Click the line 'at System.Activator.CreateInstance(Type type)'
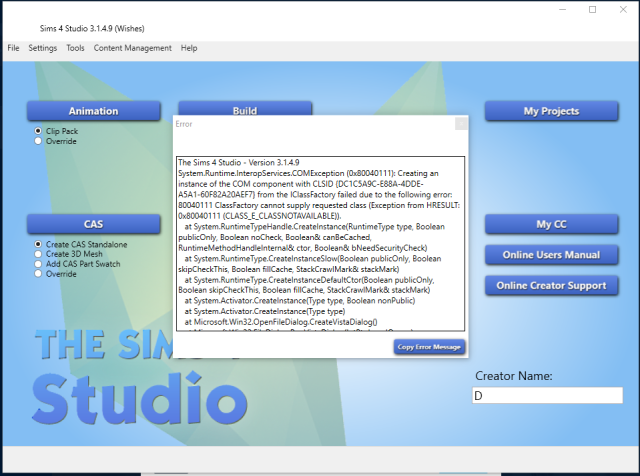The image size is (640, 476). [x=265, y=311]
